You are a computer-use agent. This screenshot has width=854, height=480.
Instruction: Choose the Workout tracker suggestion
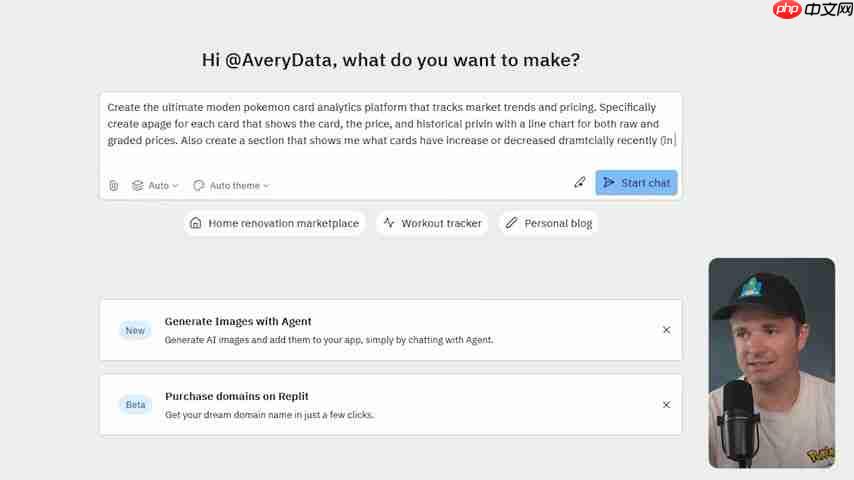click(x=432, y=223)
